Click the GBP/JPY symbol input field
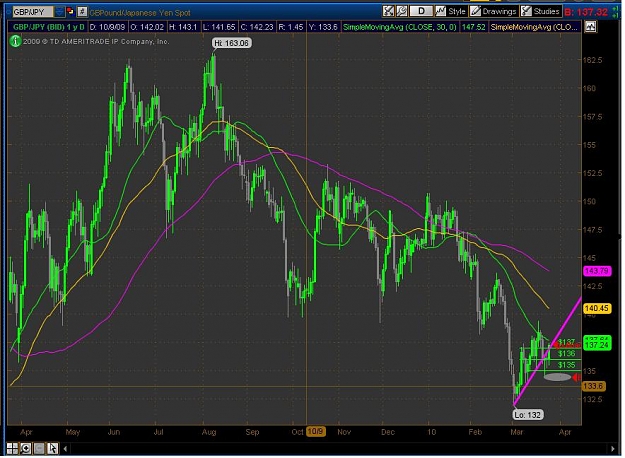Image resolution: width=625 pixels, height=458 pixels. [x=32, y=12]
